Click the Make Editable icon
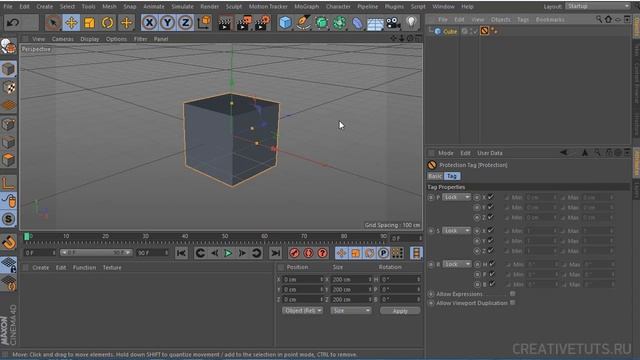The height and width of the screenshot is (360, 640). point(8,47)
